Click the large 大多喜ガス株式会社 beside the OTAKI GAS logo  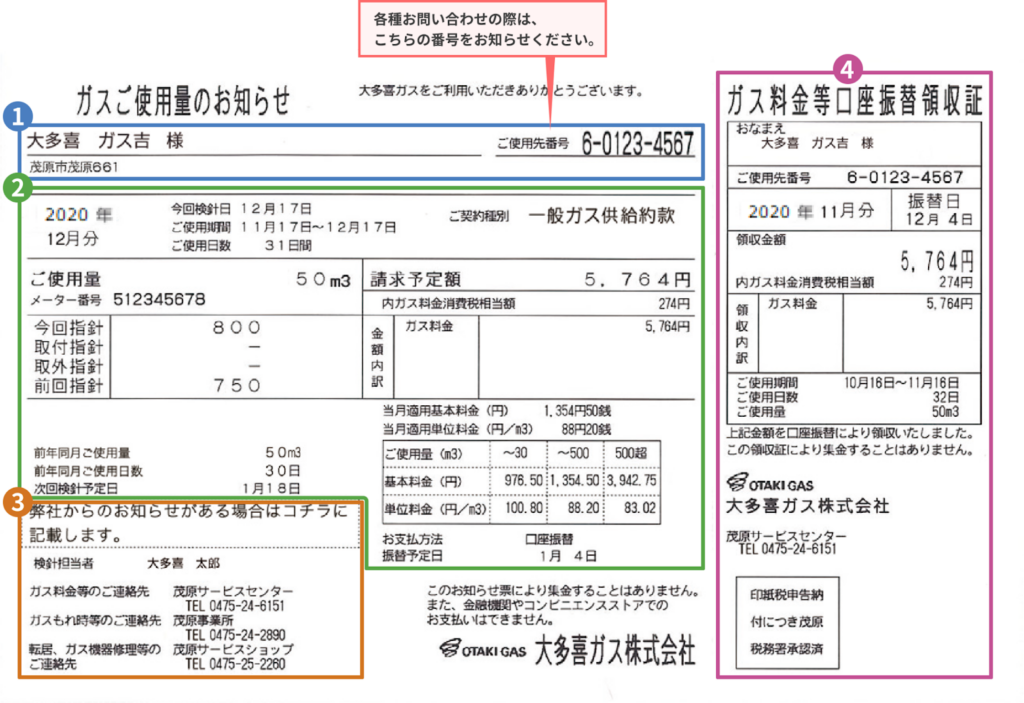[x=615, y=651]
